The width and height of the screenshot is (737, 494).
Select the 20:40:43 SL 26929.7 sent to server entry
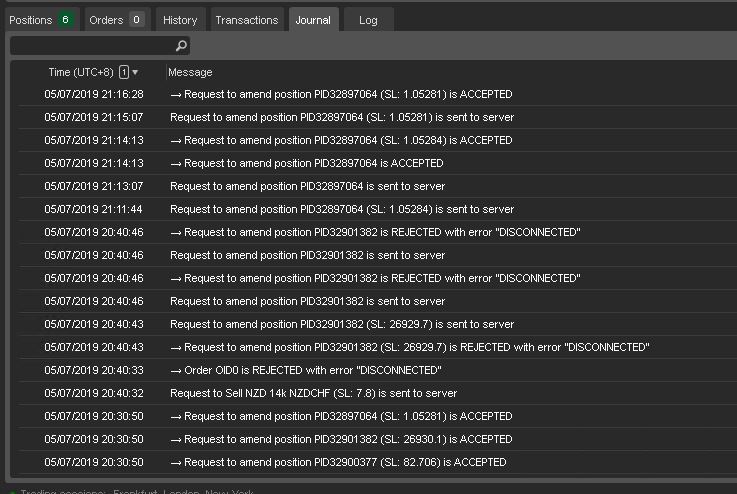(x=378, y=324)
